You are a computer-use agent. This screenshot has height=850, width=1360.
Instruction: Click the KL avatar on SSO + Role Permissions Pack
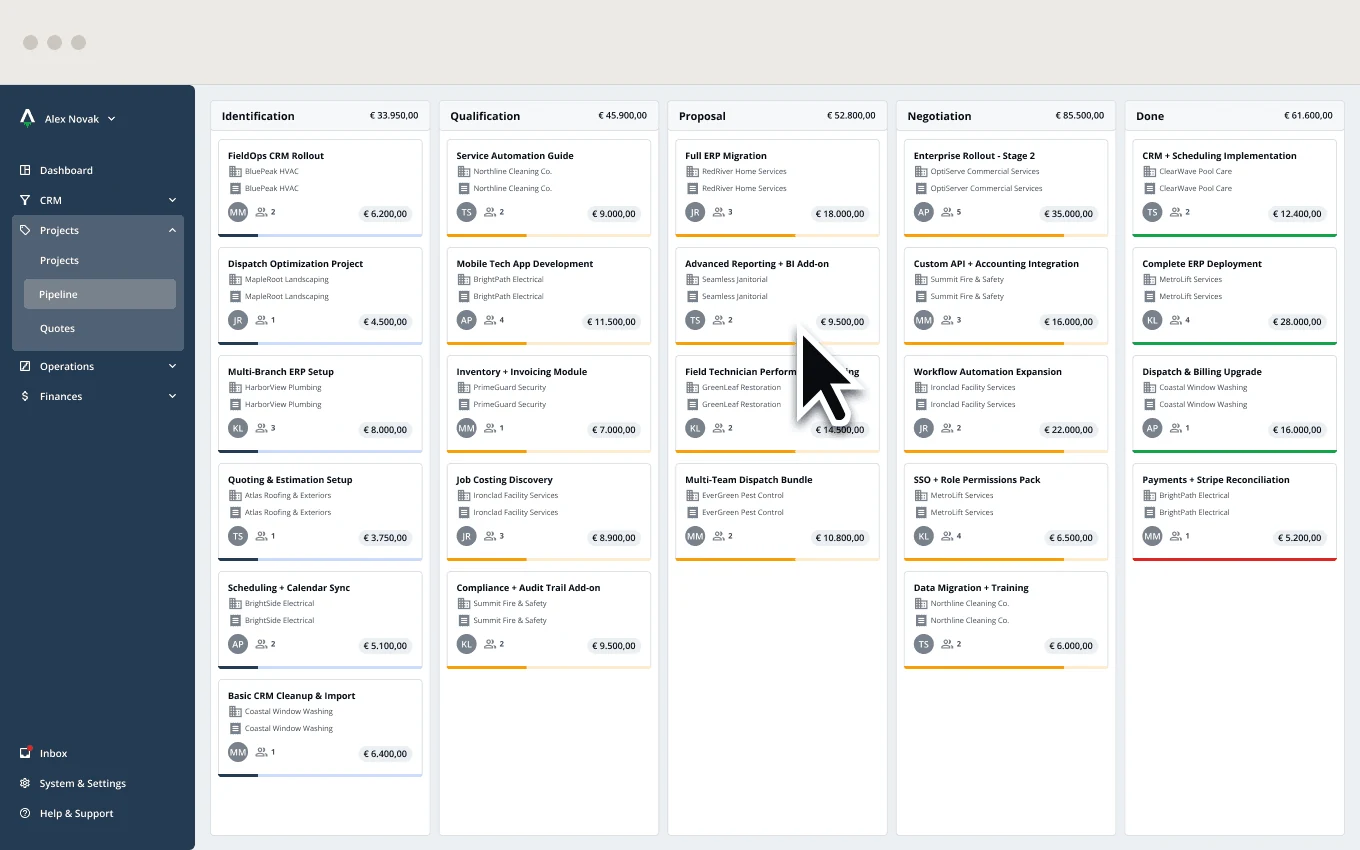pos(924,536)
